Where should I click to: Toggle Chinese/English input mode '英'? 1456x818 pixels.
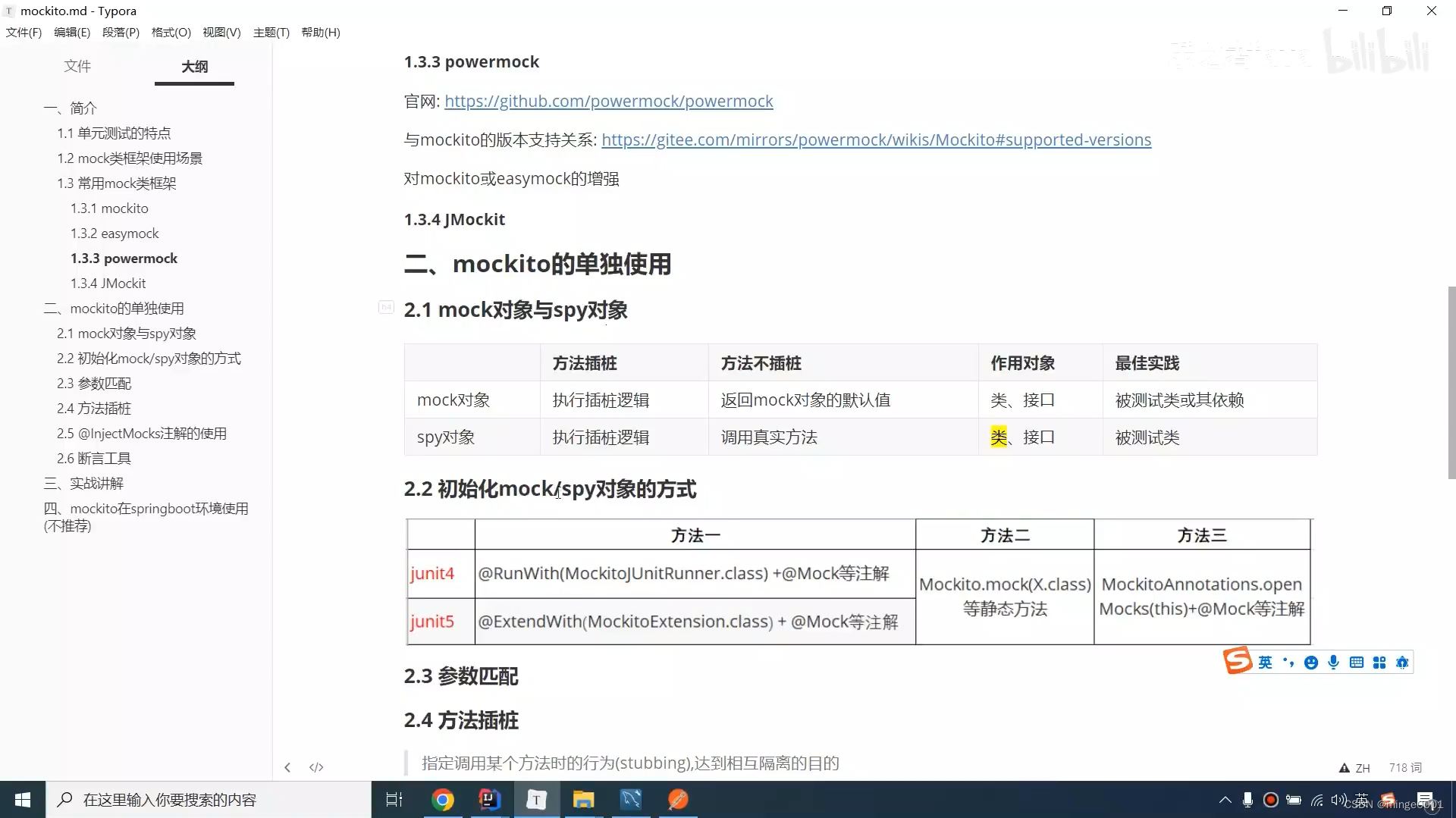pyautogui.click(x=1265, y=663)
